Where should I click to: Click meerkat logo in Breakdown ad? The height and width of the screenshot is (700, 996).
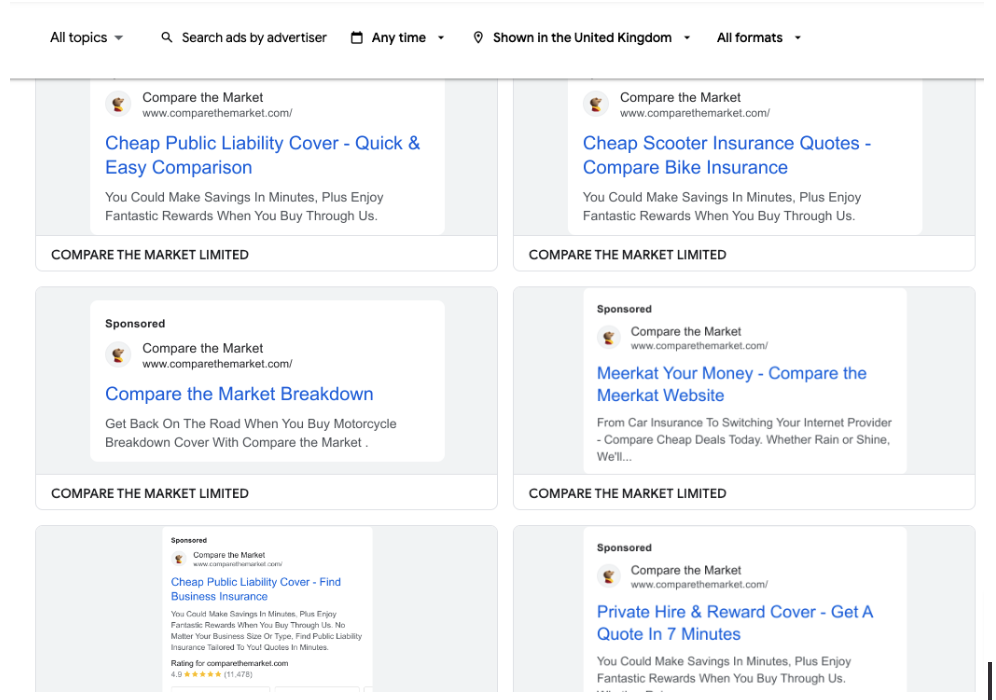(118, 354)
